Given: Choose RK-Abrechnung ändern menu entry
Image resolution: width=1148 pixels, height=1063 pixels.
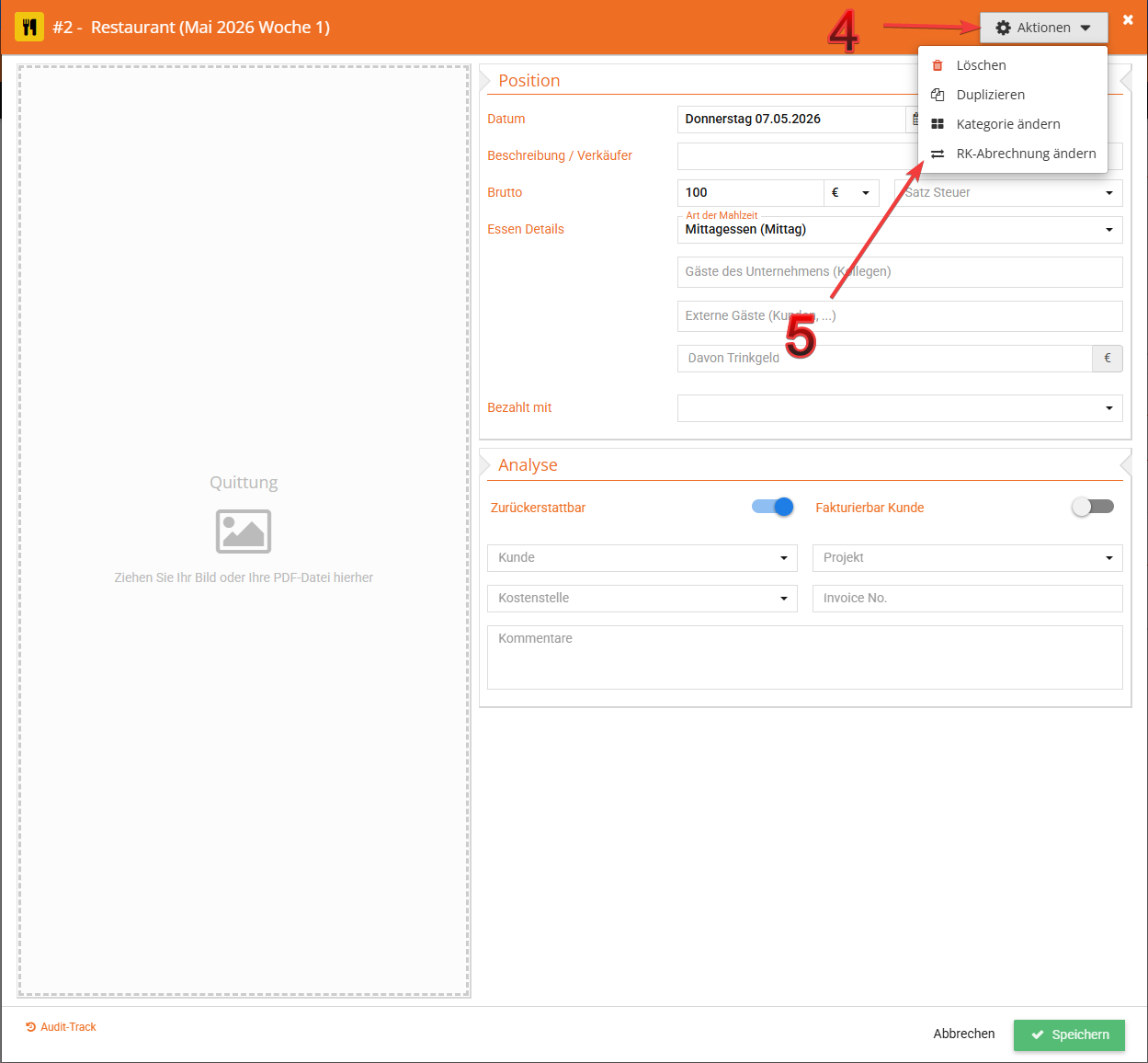Looking at the screenshot, I should tap(1013, 154).
